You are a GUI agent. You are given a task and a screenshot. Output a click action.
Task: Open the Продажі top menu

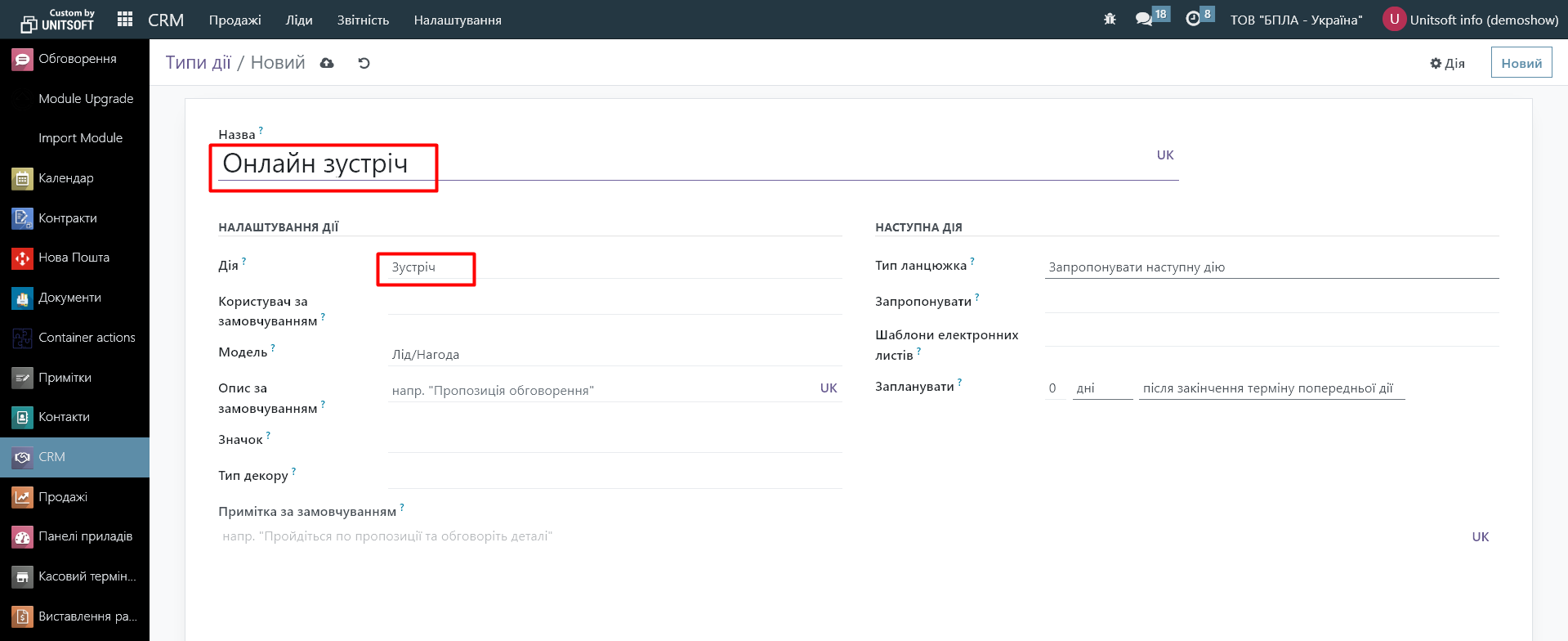[x=235, y=20]
